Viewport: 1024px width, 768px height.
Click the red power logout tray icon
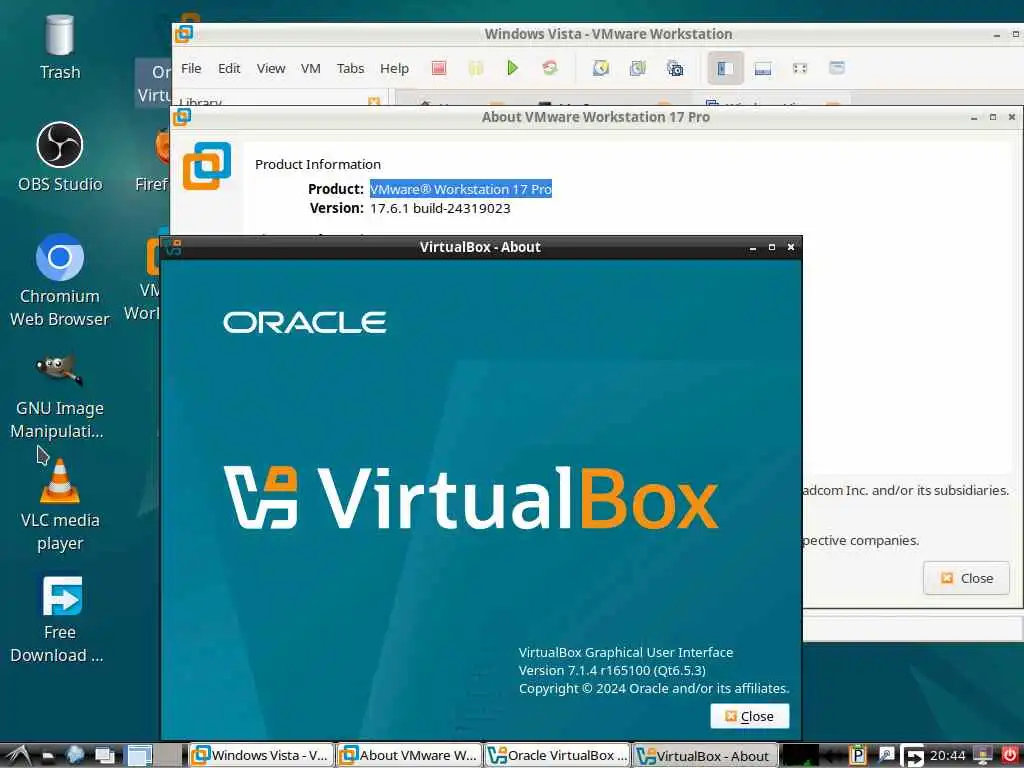point(1009,756)
